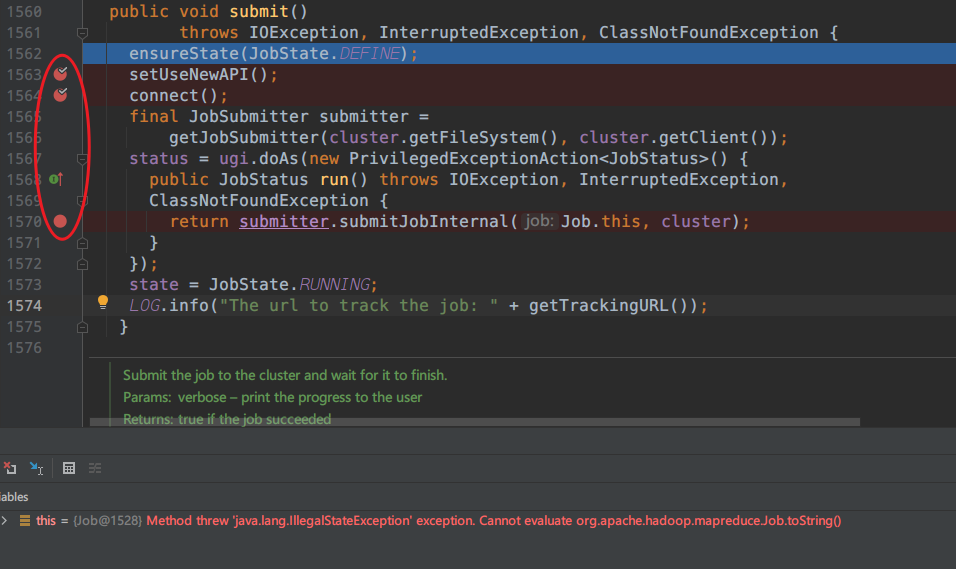Image resolution: width=956 pixels, height=569 pixels.
Task: Click the green implements-method gutter icon at line 1568
Action: pyautogui.click(x=55, y=179)
